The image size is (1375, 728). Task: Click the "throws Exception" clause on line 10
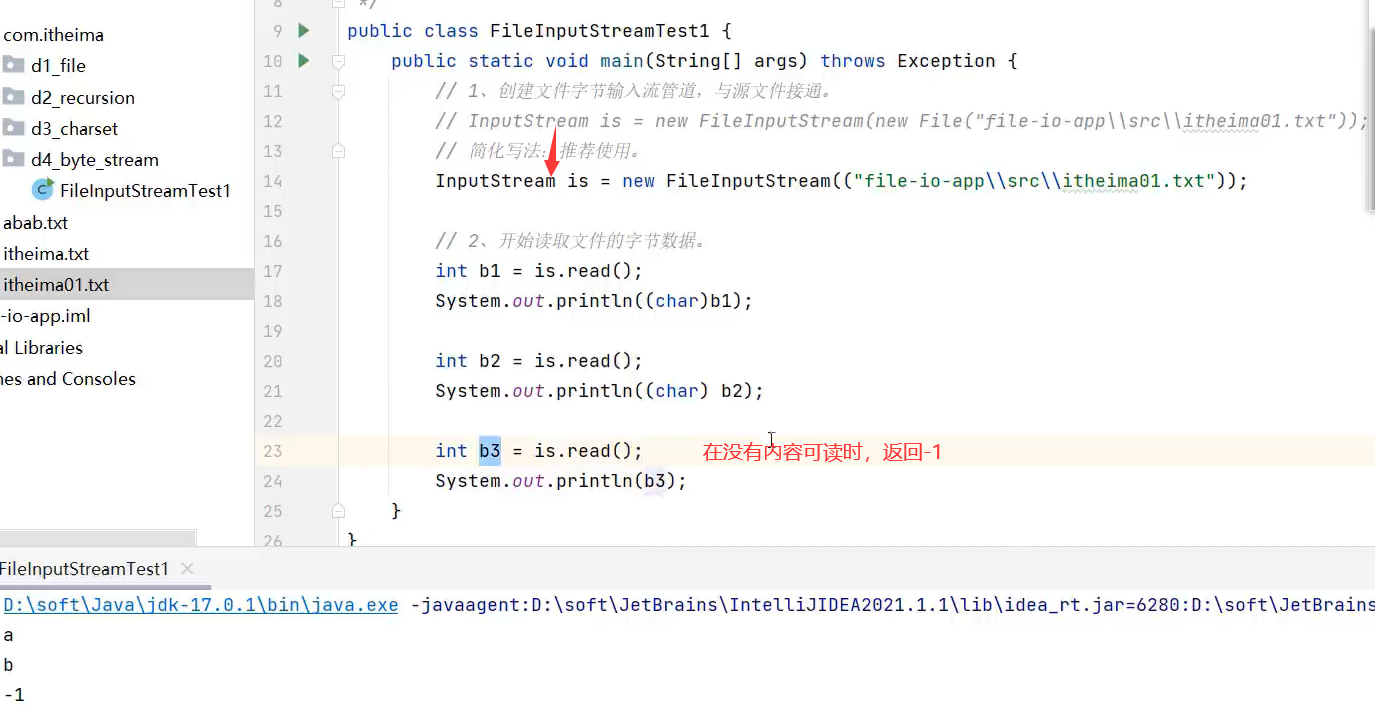coord(908,61)
